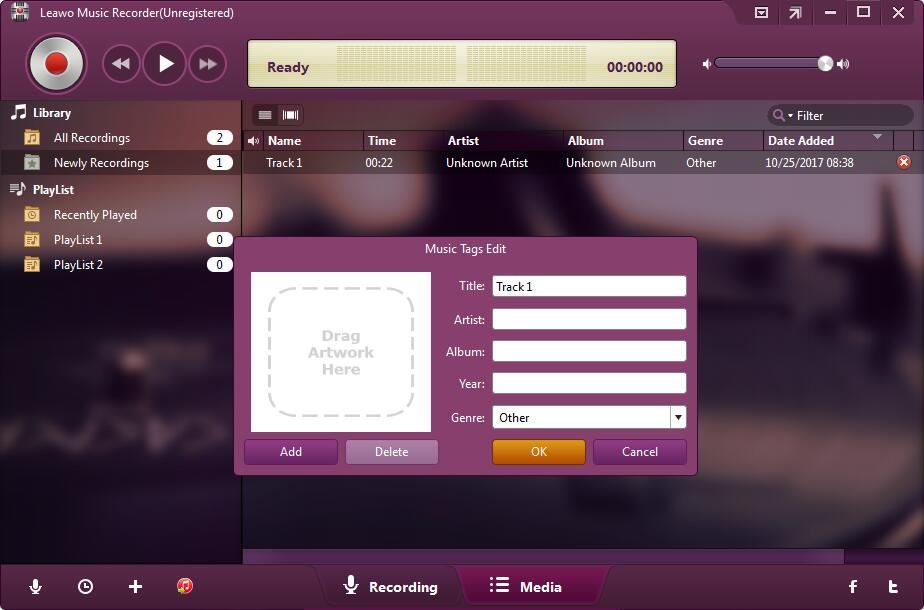Image resolution: width=924 pixels, height=610 pixels.
Task: Click the plus icon to add a recording
Action: (135, 587)
